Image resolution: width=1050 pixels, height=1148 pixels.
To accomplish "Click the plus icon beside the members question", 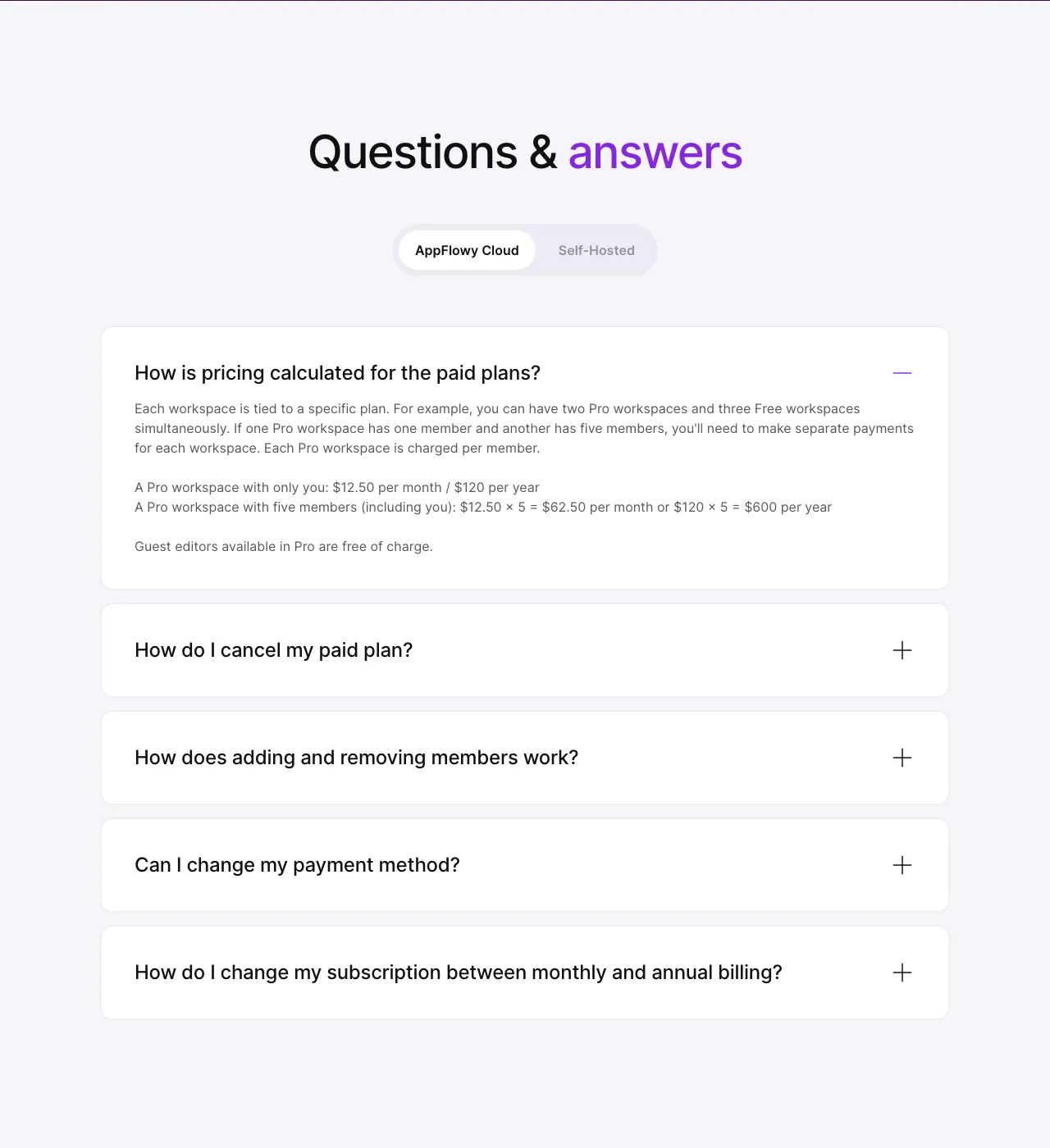I will (x=902, y=758).
